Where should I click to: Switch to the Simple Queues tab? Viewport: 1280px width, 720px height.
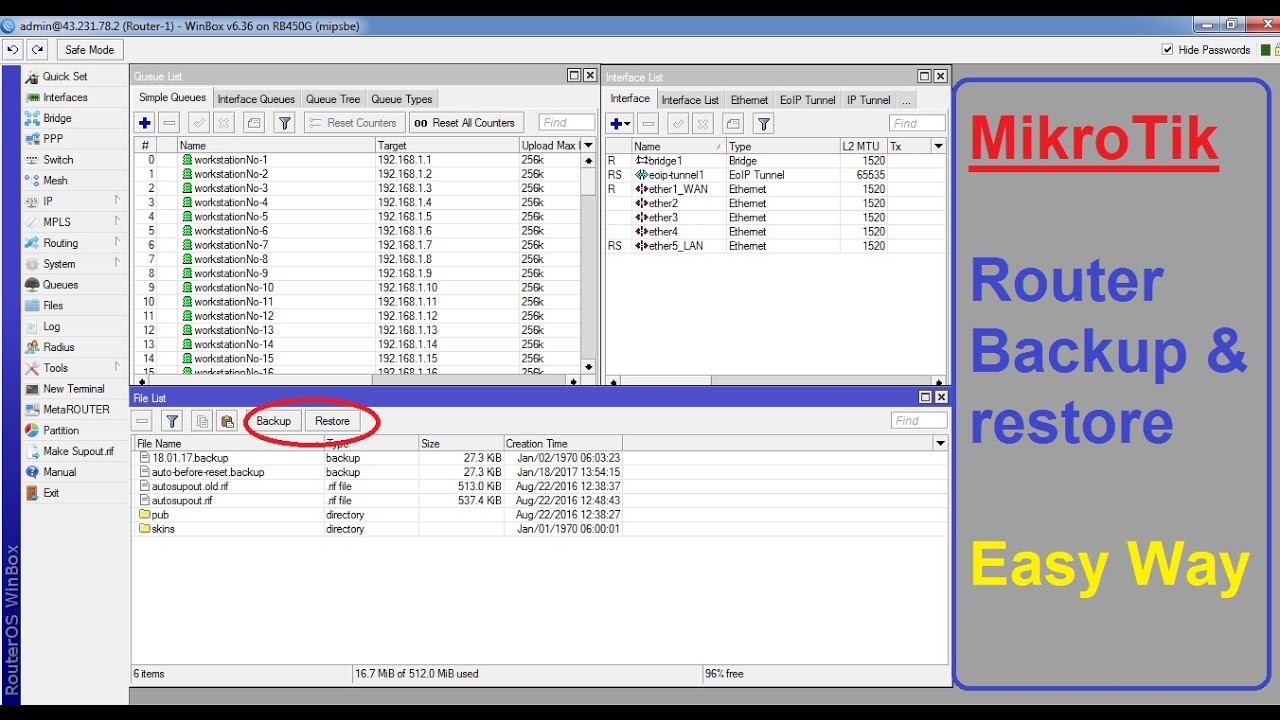[172, 98]
